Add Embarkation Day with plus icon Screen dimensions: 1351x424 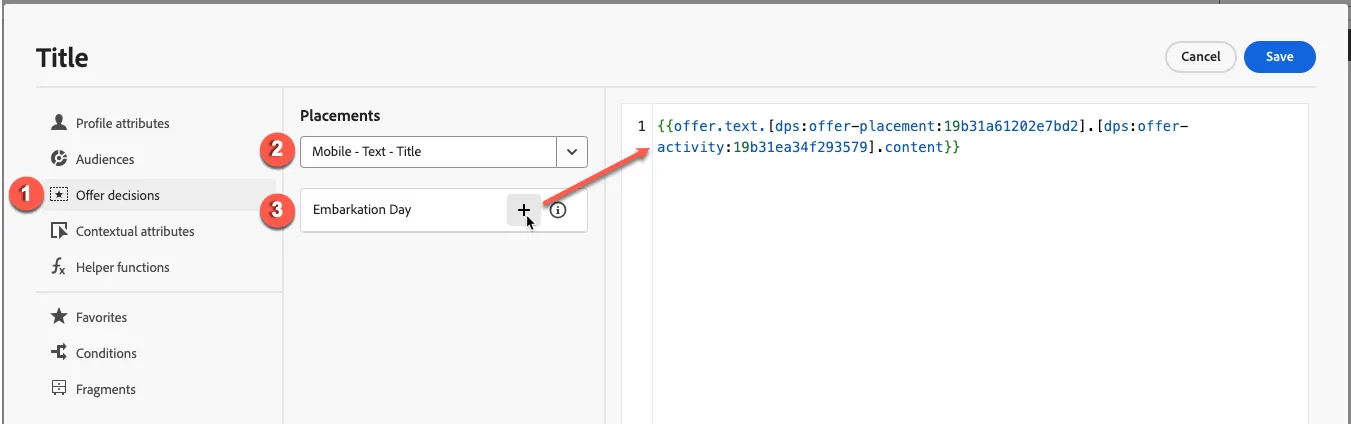click(x=524, y=210)
